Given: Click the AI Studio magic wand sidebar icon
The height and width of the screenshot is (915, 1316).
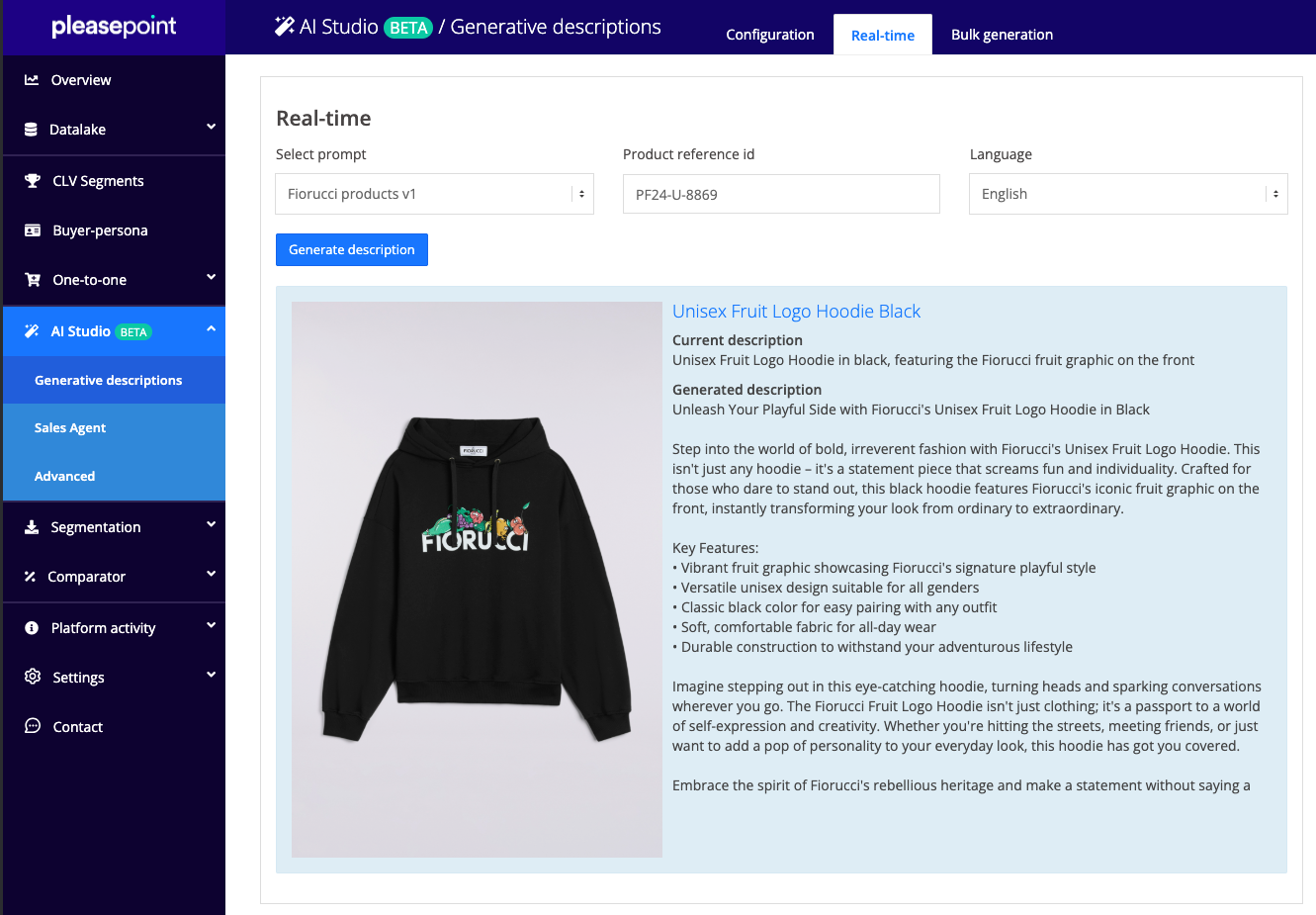Looking at the screenshot, I should 32,331.
